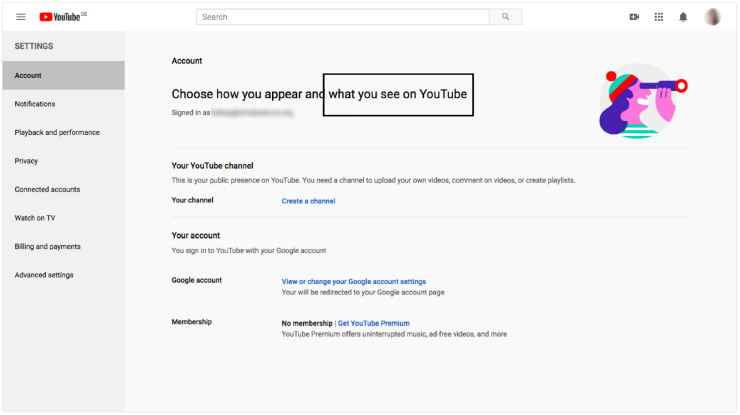Open the account avatar menu

tap(713, 17)
